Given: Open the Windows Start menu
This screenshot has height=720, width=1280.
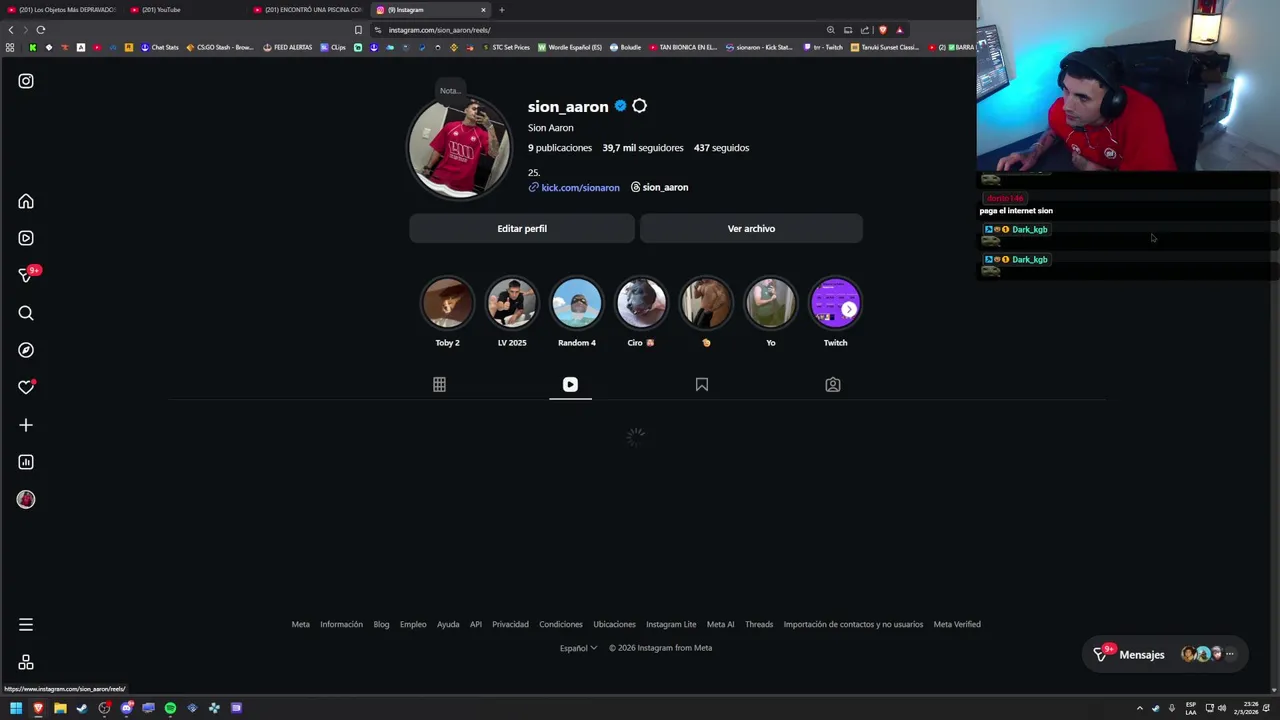Looking at the screenshot, I should pyautogui.click(x=16, y=708).
